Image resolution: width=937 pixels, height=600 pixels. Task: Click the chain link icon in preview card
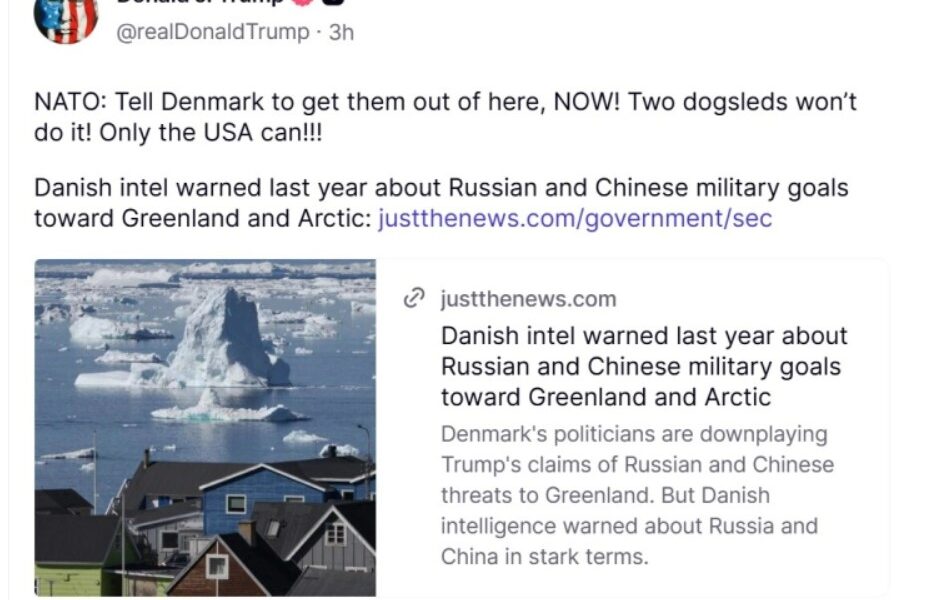point(414,298)
